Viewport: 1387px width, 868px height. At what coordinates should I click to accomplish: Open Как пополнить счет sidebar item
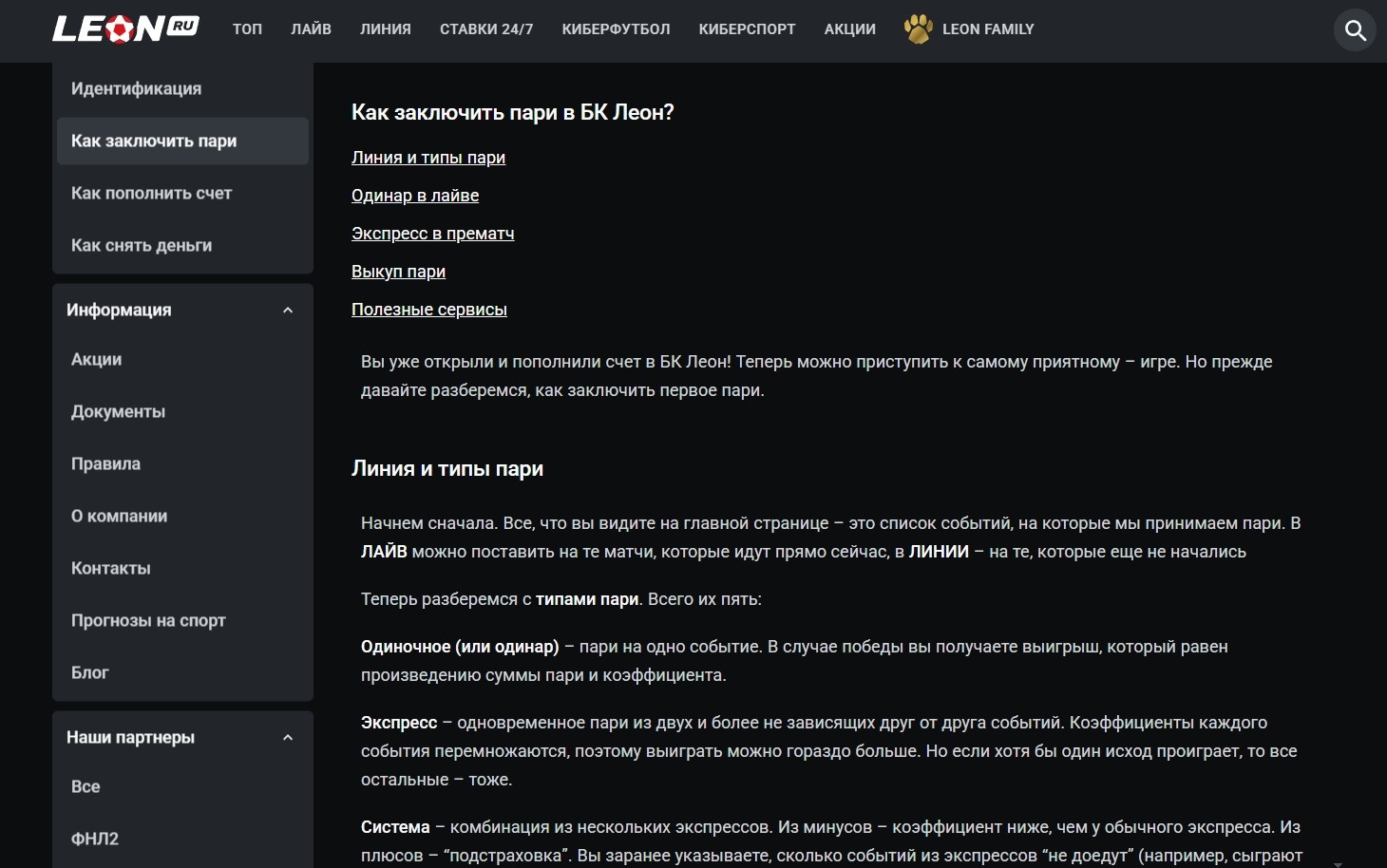coord(182,193)
